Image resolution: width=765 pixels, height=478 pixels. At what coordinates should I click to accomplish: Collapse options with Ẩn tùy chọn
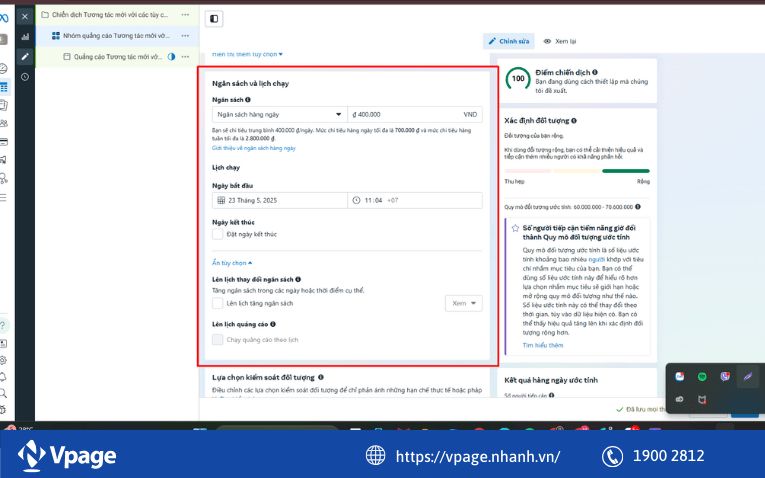(232, 263)
